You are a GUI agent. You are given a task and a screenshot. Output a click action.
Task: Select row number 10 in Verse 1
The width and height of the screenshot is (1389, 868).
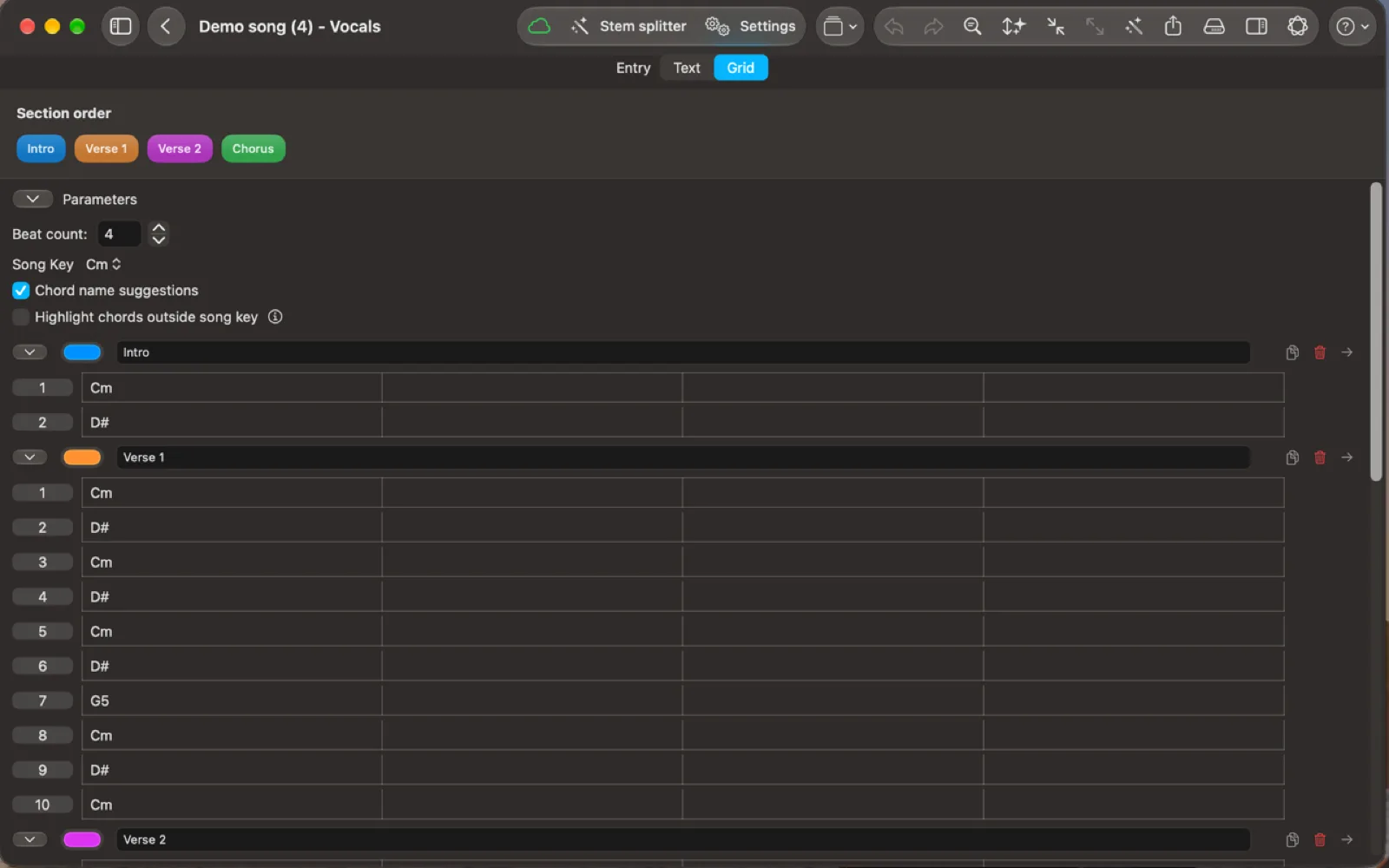43,805
